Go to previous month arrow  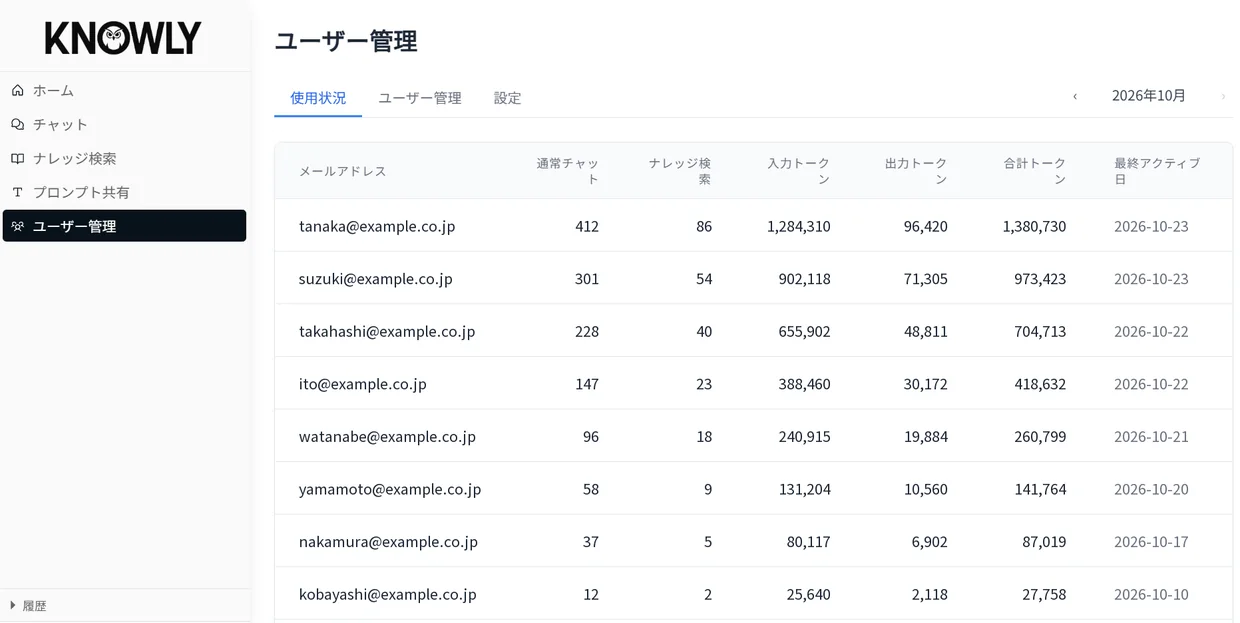1075,96
